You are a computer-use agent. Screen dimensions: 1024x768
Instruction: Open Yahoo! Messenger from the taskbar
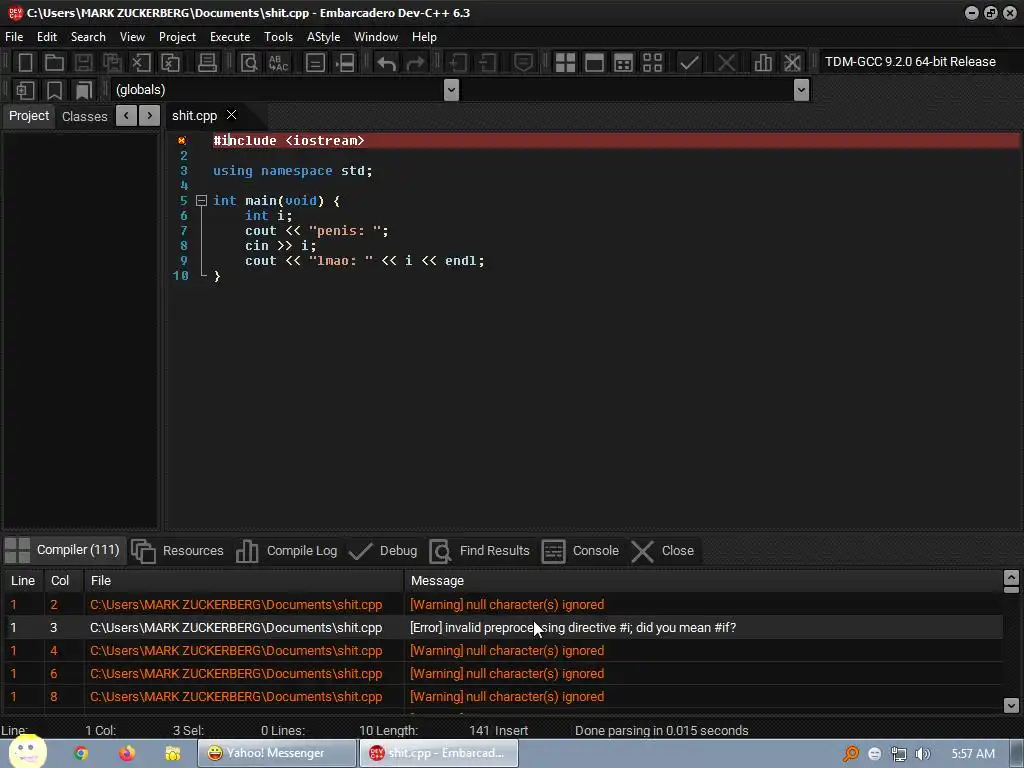tap(277, 753)
